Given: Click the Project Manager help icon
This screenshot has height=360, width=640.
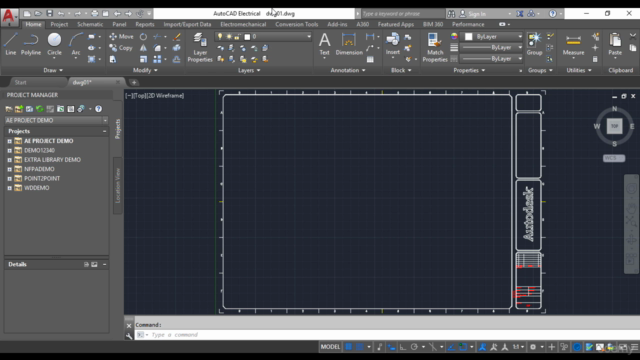Looking at the screenshot, I should (x=98, y=109).
